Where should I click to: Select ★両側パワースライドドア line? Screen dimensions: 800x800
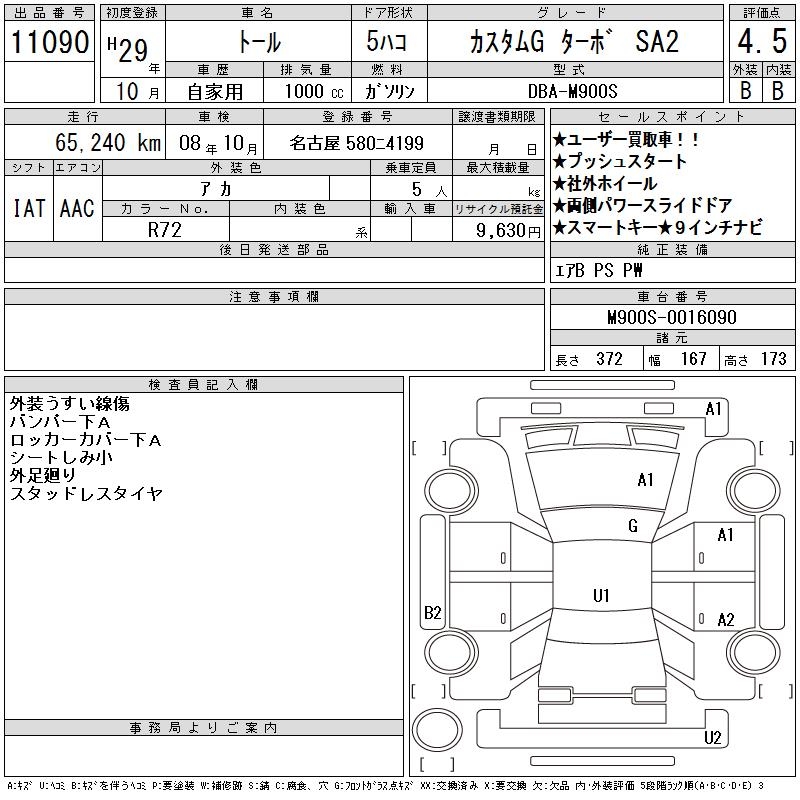point(642,205)
